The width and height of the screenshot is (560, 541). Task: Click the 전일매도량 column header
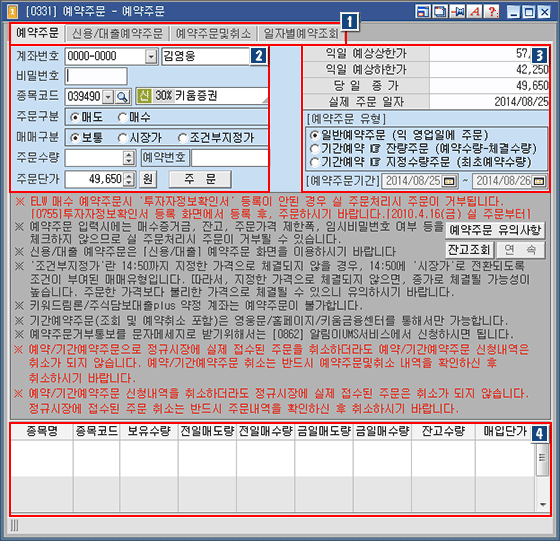(207, 431)
